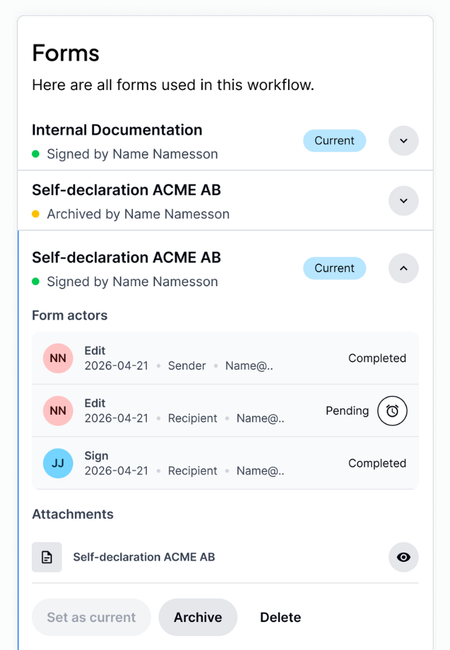Viewport: 450px width, 650px height.
Task: Click the Pending status text
Action: pyautogui.click(x=347, y=411)
